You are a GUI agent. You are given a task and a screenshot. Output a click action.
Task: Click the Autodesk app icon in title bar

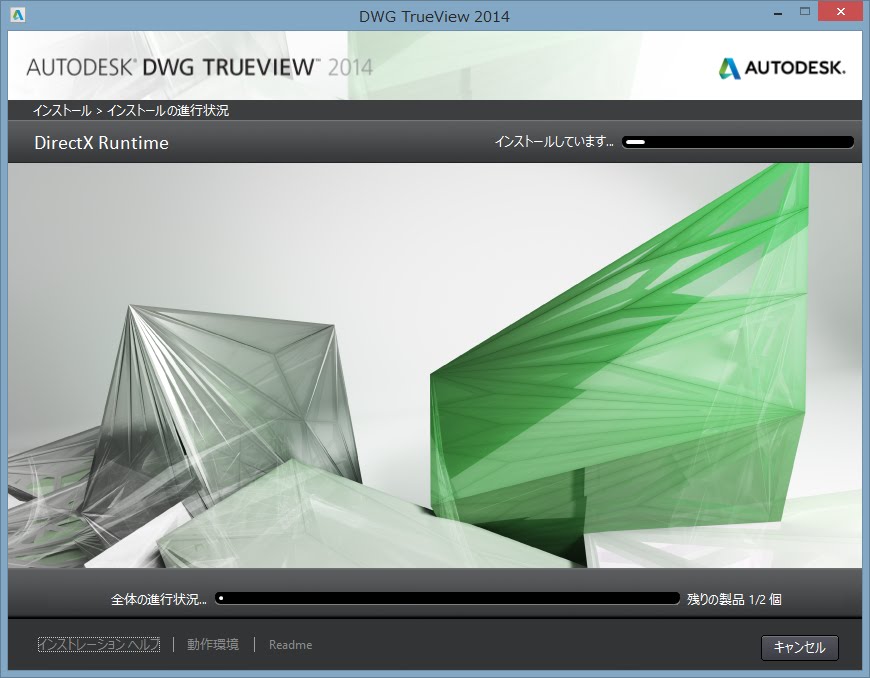[x=18, y=15]
